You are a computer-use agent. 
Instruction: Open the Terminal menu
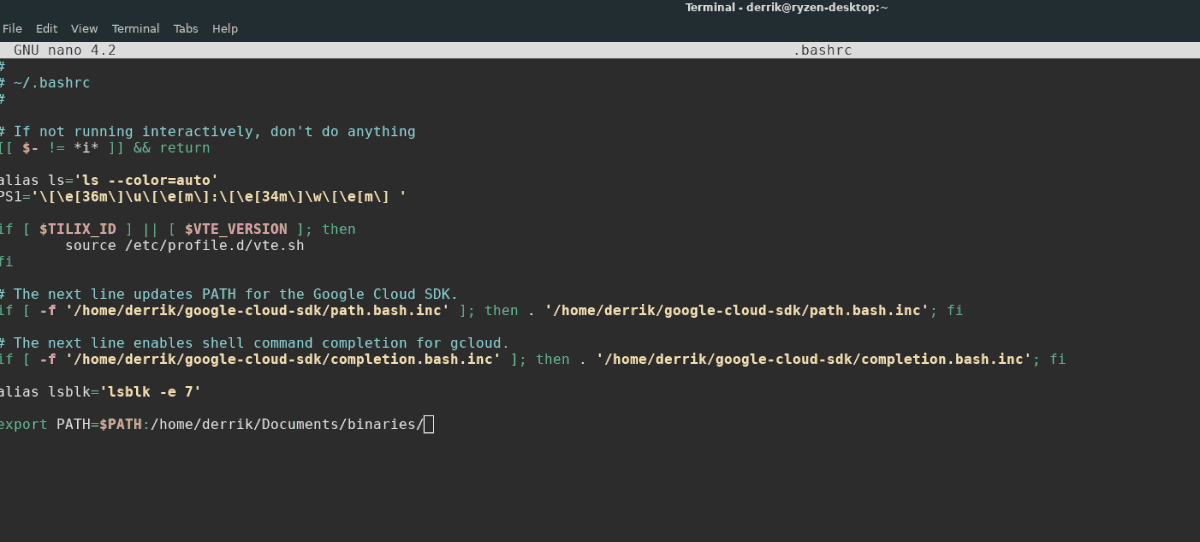(135, 29)
